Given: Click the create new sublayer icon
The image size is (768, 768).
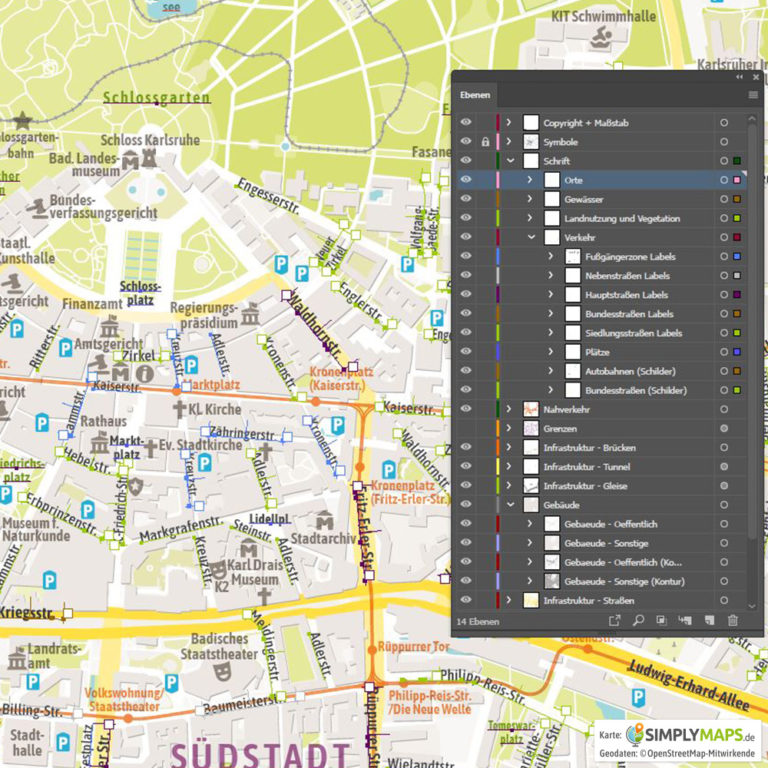Looking at the screenshot, I should [685, 621].
